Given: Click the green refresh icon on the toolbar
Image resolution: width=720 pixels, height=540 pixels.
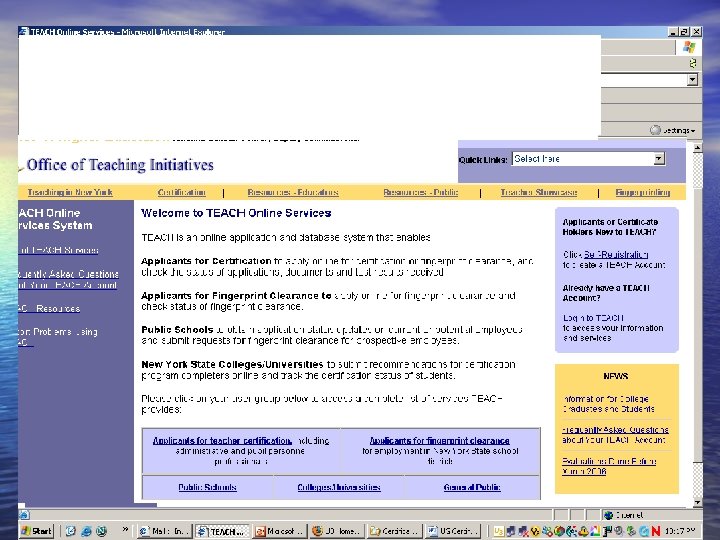Looking at the screenshot, I should 693,63.
